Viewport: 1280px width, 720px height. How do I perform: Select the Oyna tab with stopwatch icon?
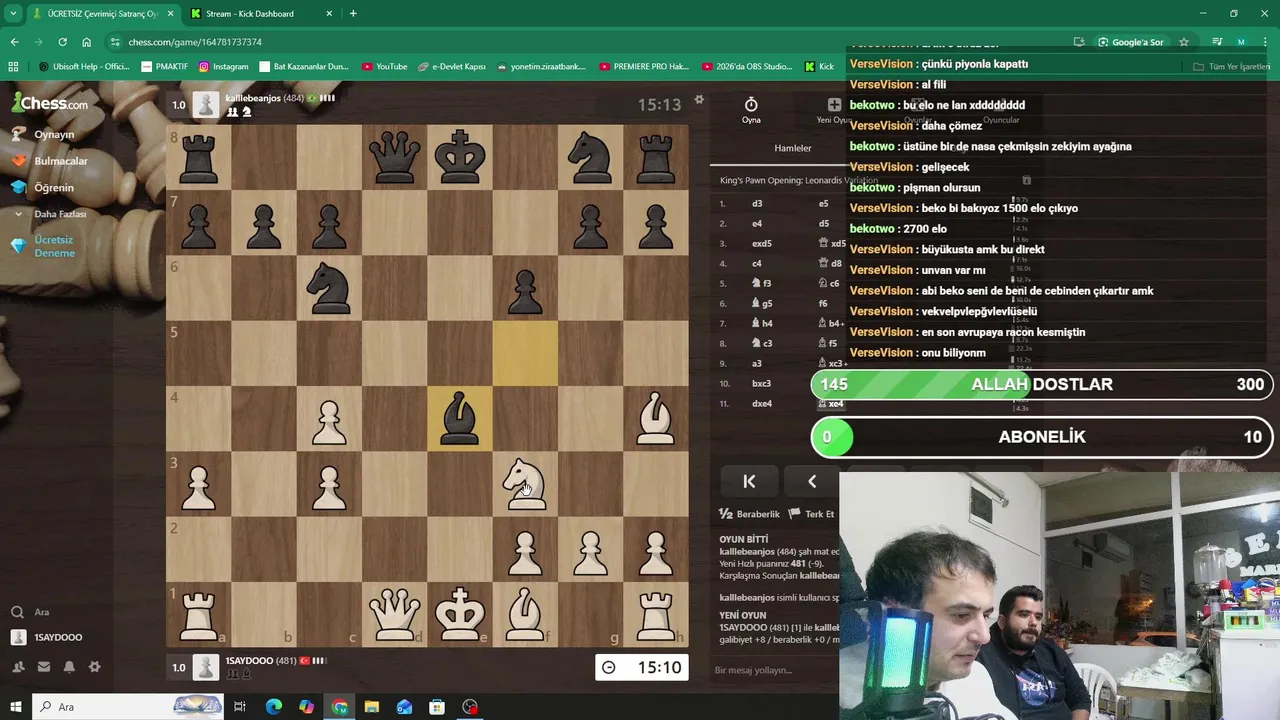click(751, 110)
